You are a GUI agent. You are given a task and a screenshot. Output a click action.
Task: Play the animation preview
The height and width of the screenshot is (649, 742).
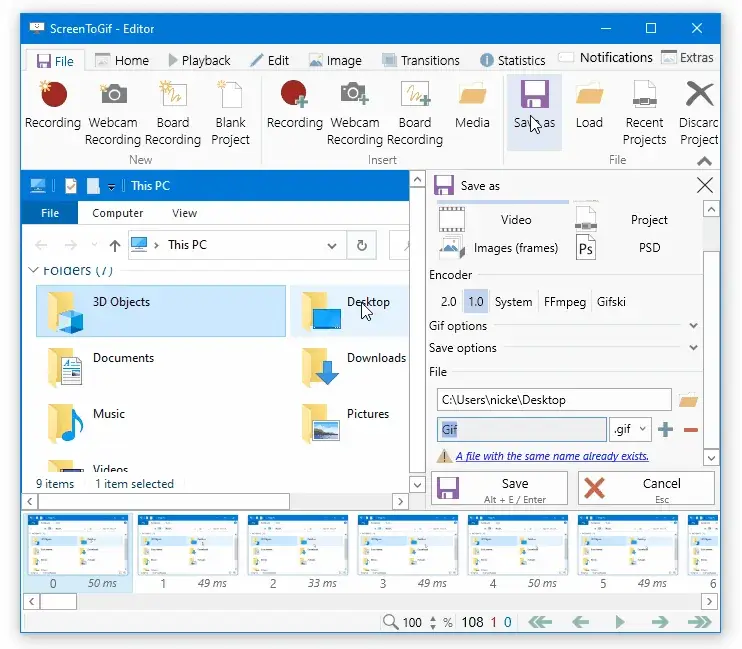[620, 622]
